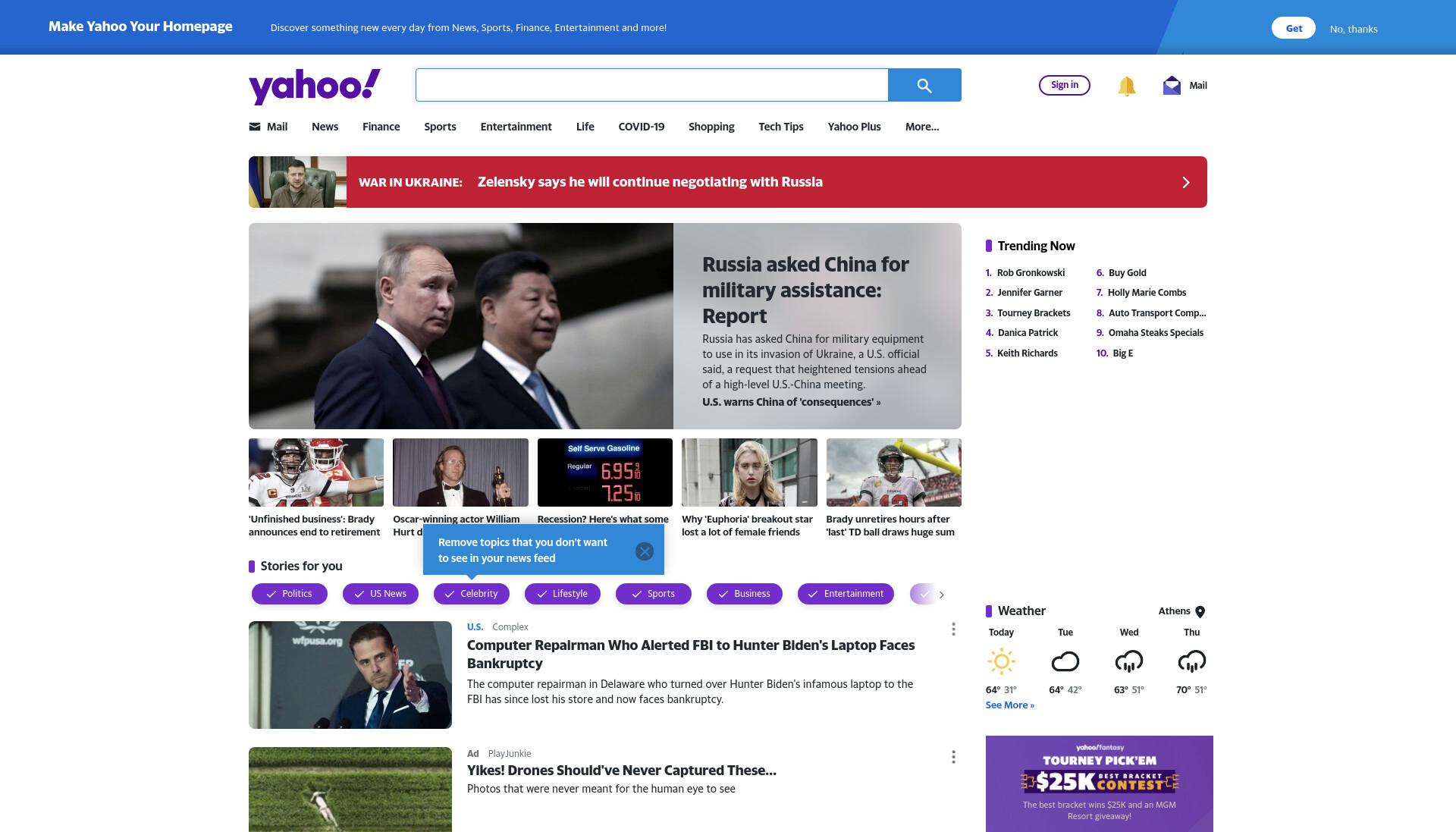Expand the More... navigation menu

[922, 127]
